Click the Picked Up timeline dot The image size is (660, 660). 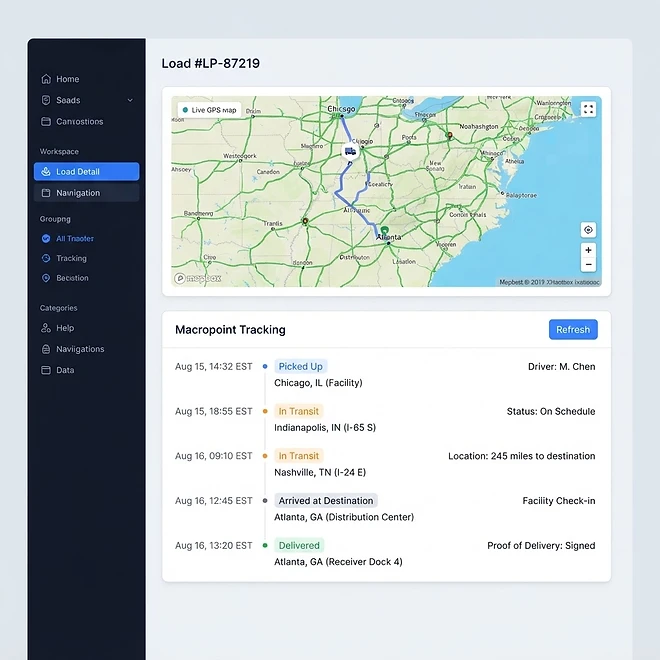(x=265, y=367)
